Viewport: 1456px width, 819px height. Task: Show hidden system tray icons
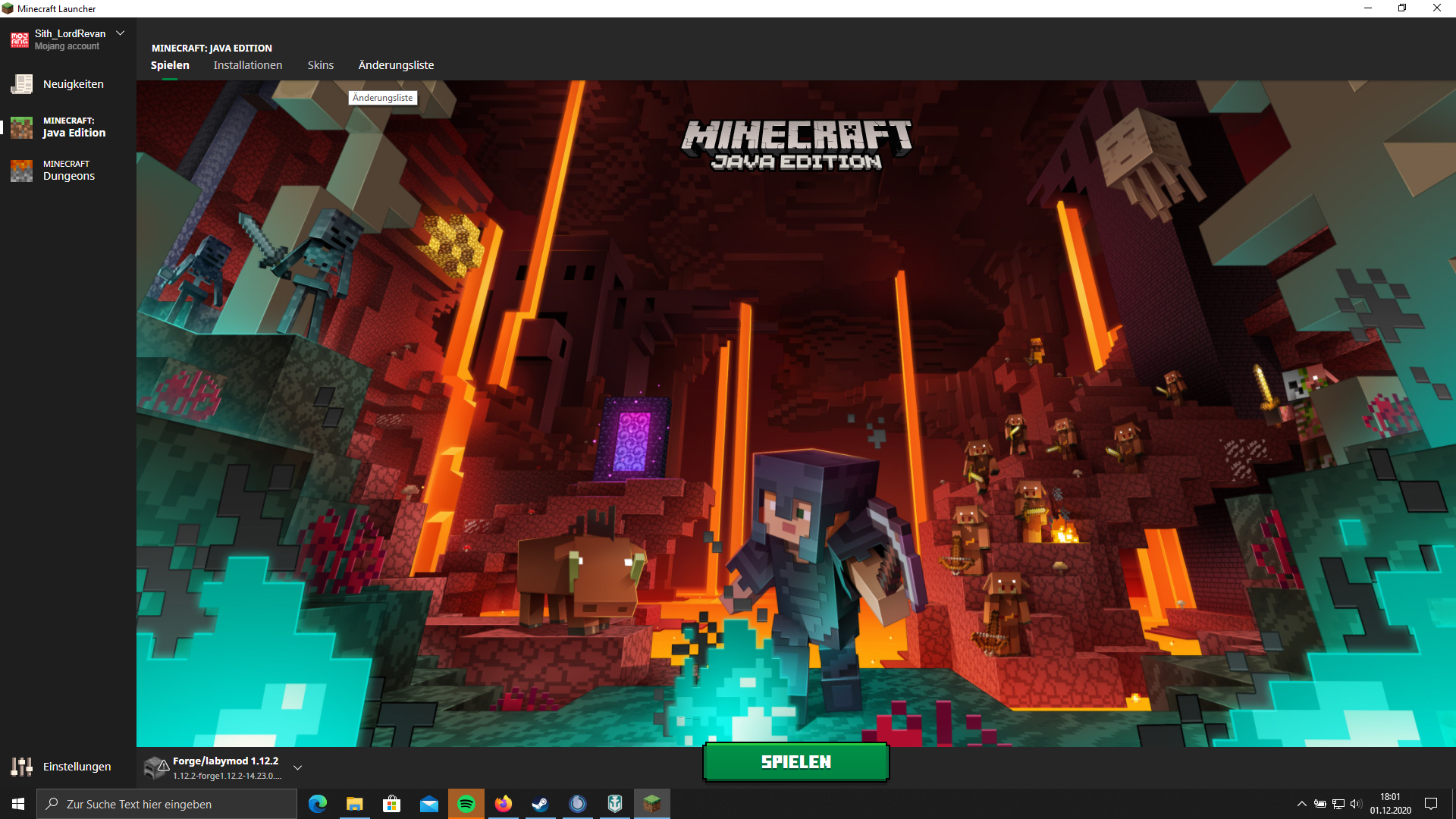(x=1301, y=804)
